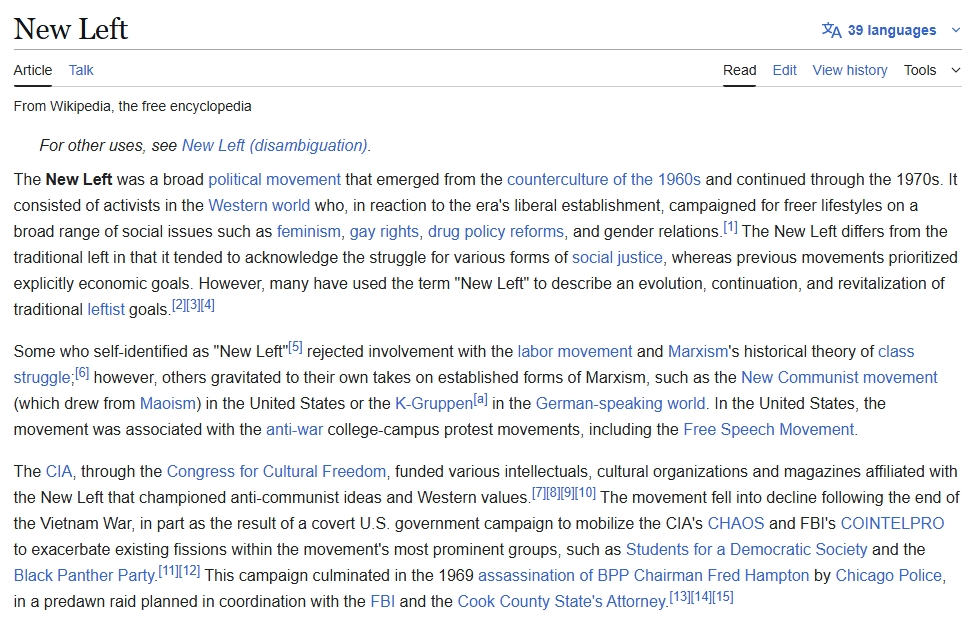The height and width of the screenshot is (641, 979).
Task: Click the New Left page heading
Action: tap(71, 29)
